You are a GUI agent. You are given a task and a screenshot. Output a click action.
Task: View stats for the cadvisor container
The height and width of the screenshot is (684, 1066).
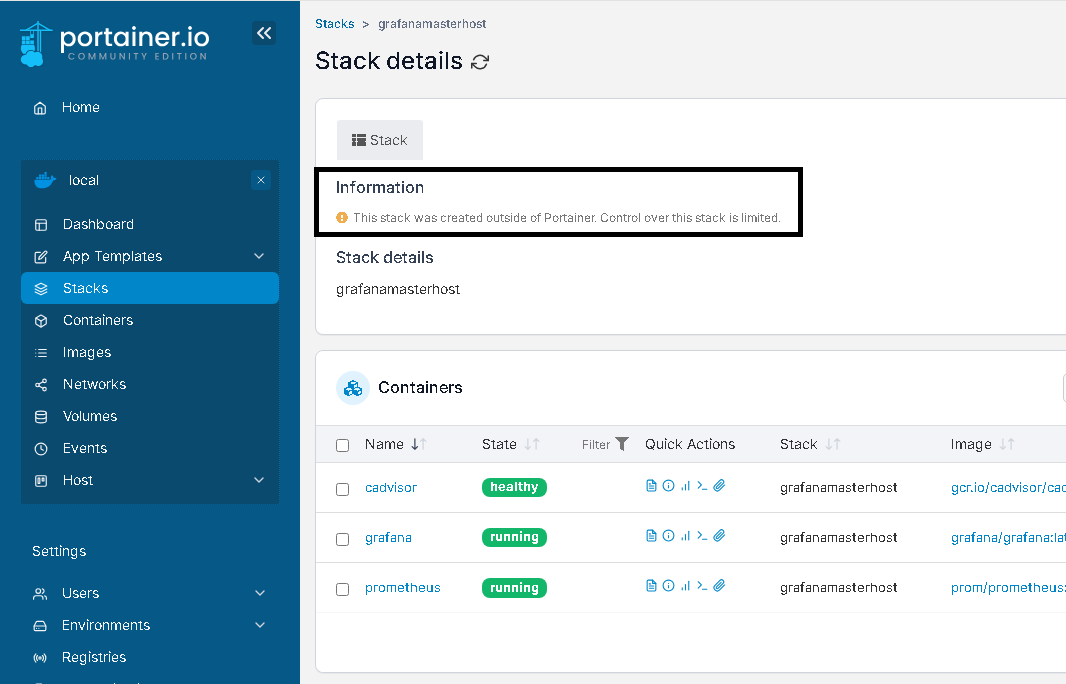(x=685, y=485)
